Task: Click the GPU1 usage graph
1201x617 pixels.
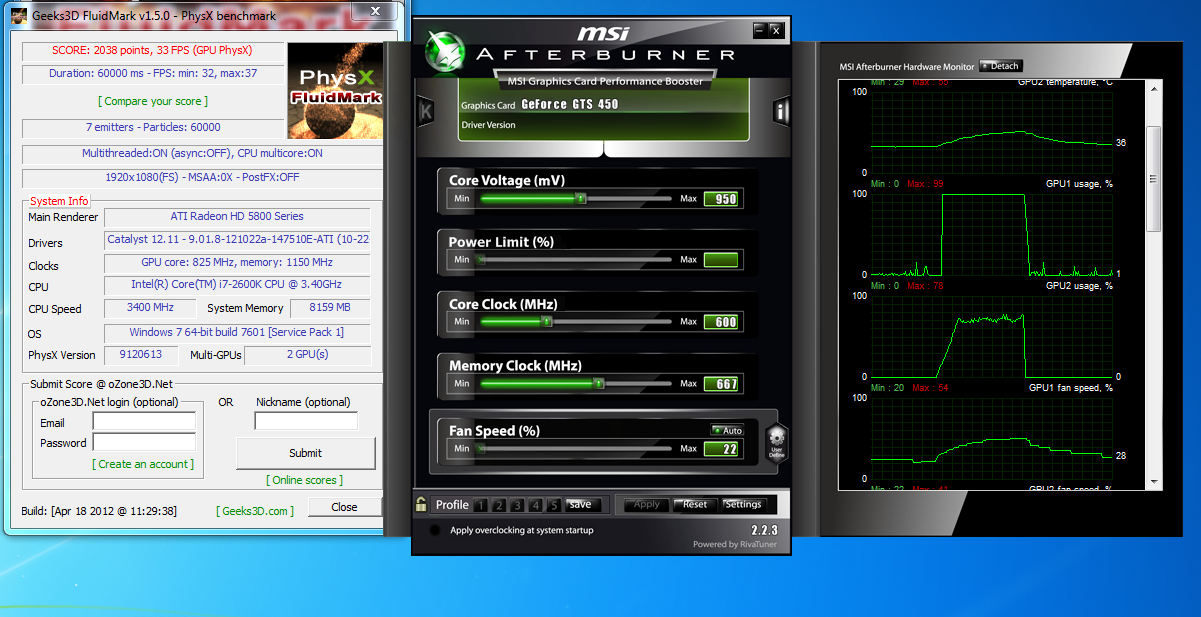Action: click(x=993, y=234)
